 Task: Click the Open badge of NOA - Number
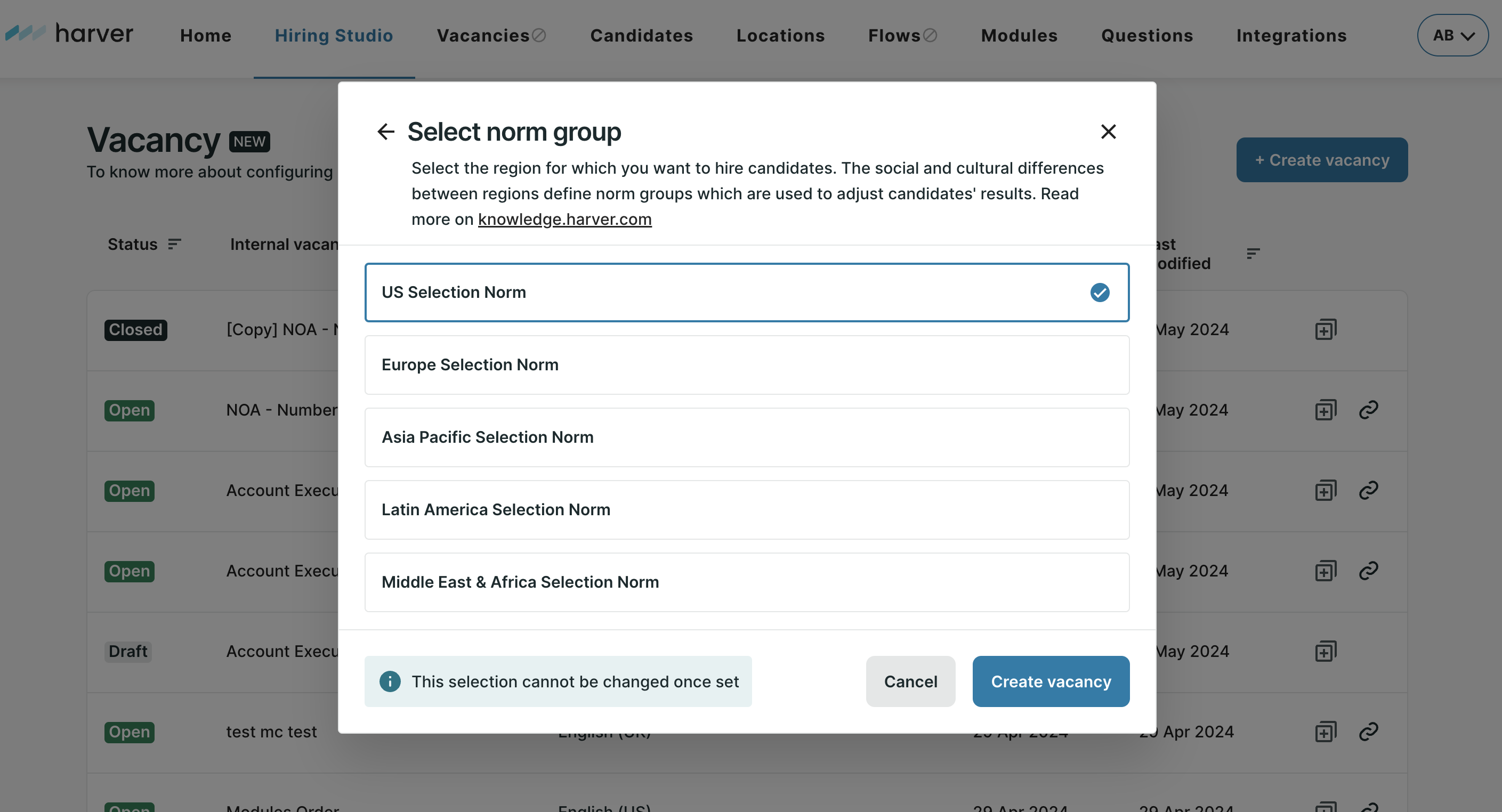pyautogui.click(x=130, y=410)
